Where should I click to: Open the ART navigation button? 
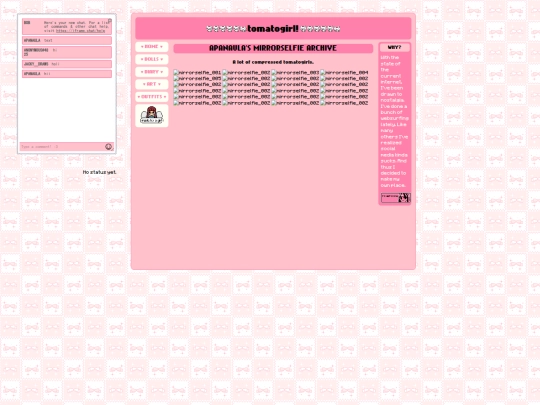[x=152, y=84]
